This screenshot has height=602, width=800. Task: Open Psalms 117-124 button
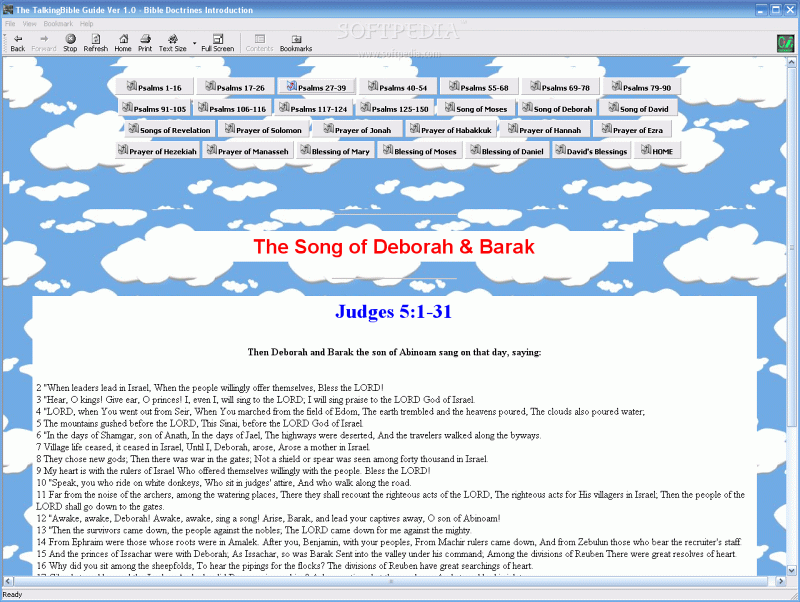point(313,108)
